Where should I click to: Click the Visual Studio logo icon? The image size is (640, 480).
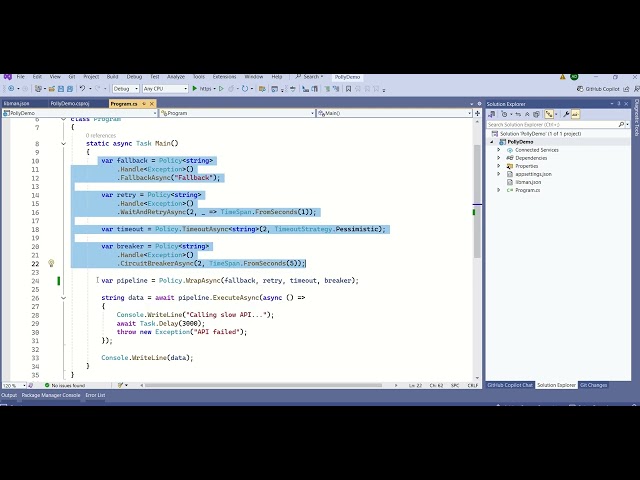[x=7, y=77]
